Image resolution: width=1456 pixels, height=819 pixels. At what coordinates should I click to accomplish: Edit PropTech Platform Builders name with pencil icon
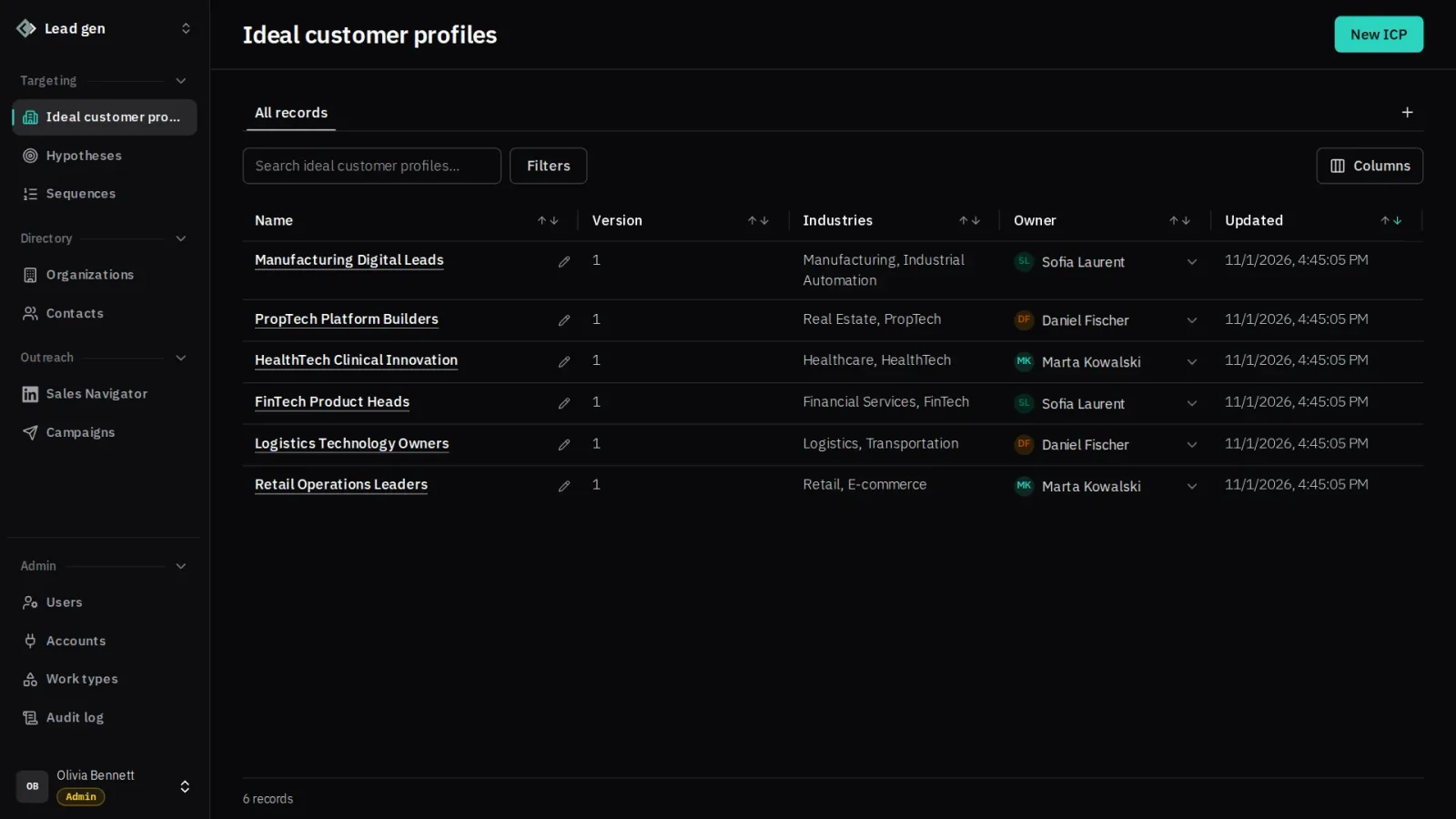click(564, 320)
